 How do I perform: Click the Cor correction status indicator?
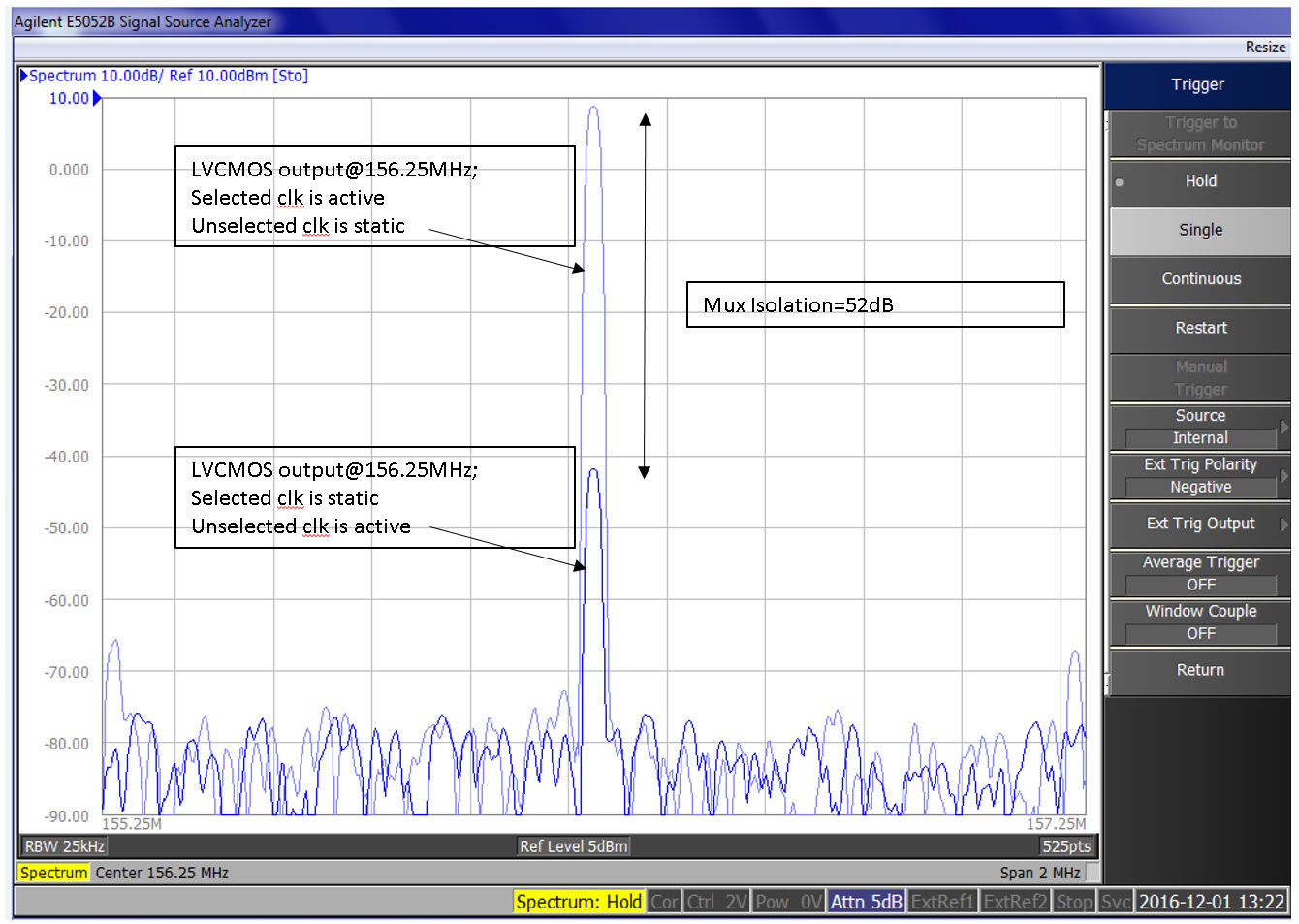[x=664, y=901]
